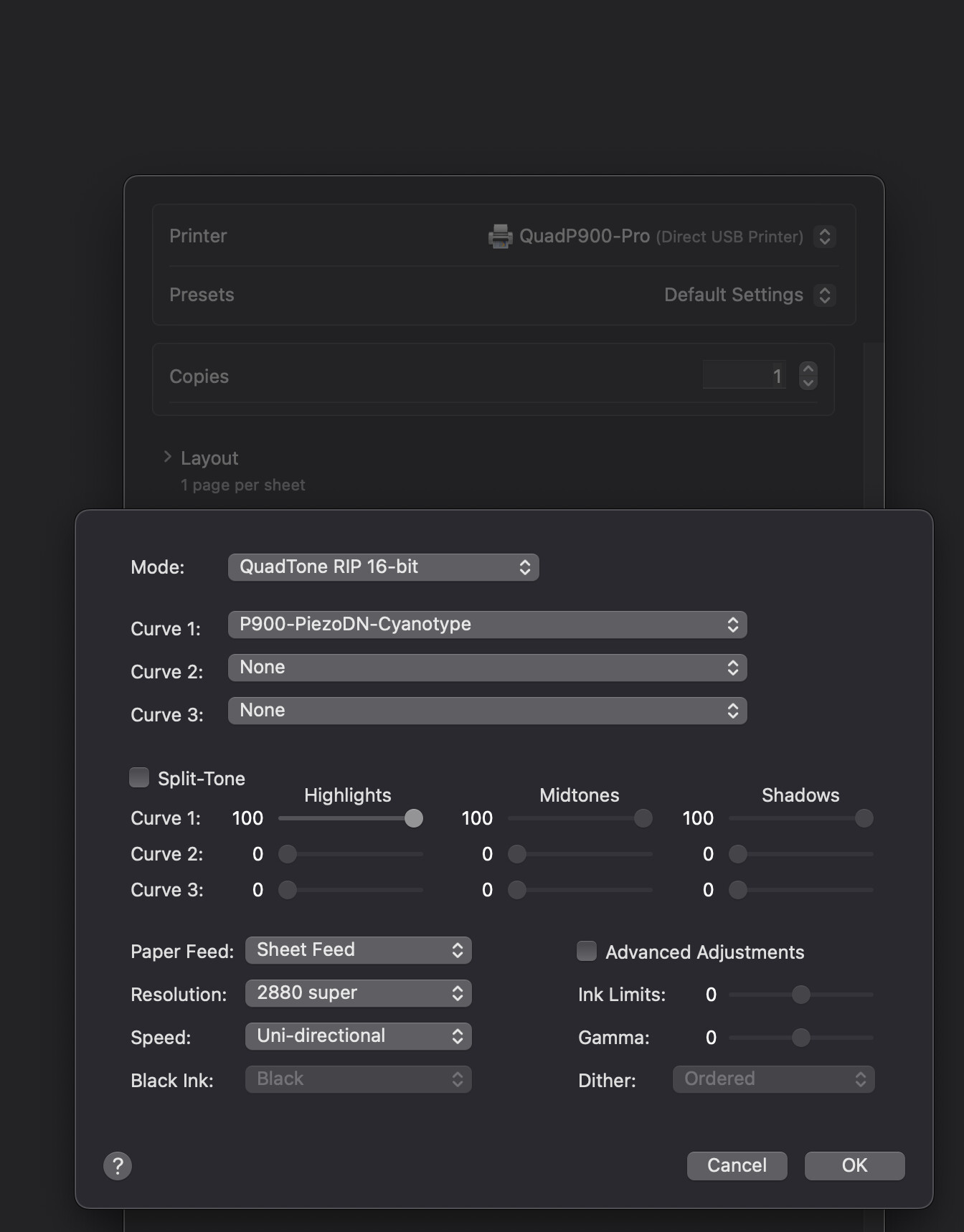This screenshot has width=964, height=1232.
Task: Click the help question mark button
Action: (118, 1165)
